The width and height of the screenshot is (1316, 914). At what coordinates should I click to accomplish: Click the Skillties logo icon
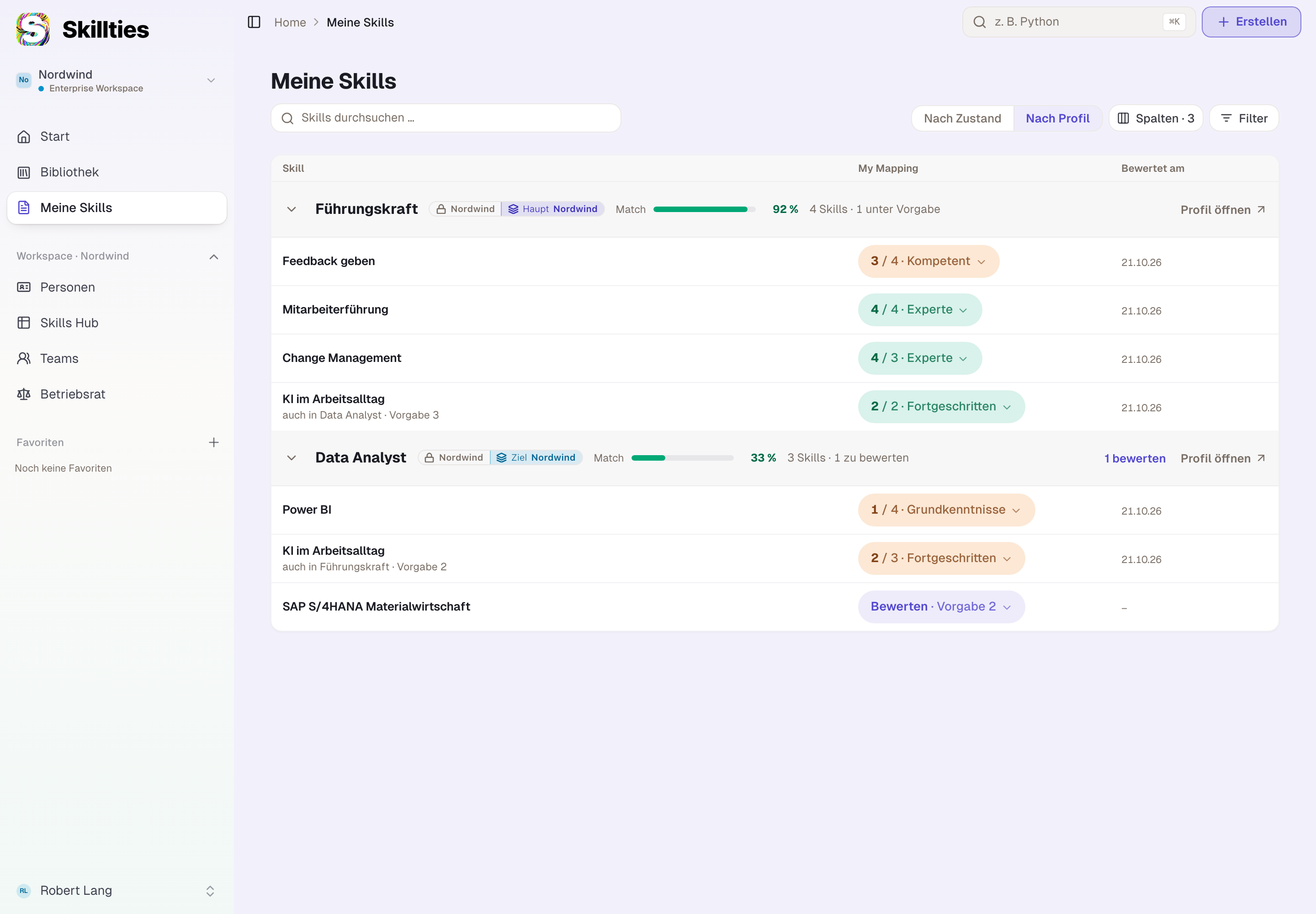32,29
